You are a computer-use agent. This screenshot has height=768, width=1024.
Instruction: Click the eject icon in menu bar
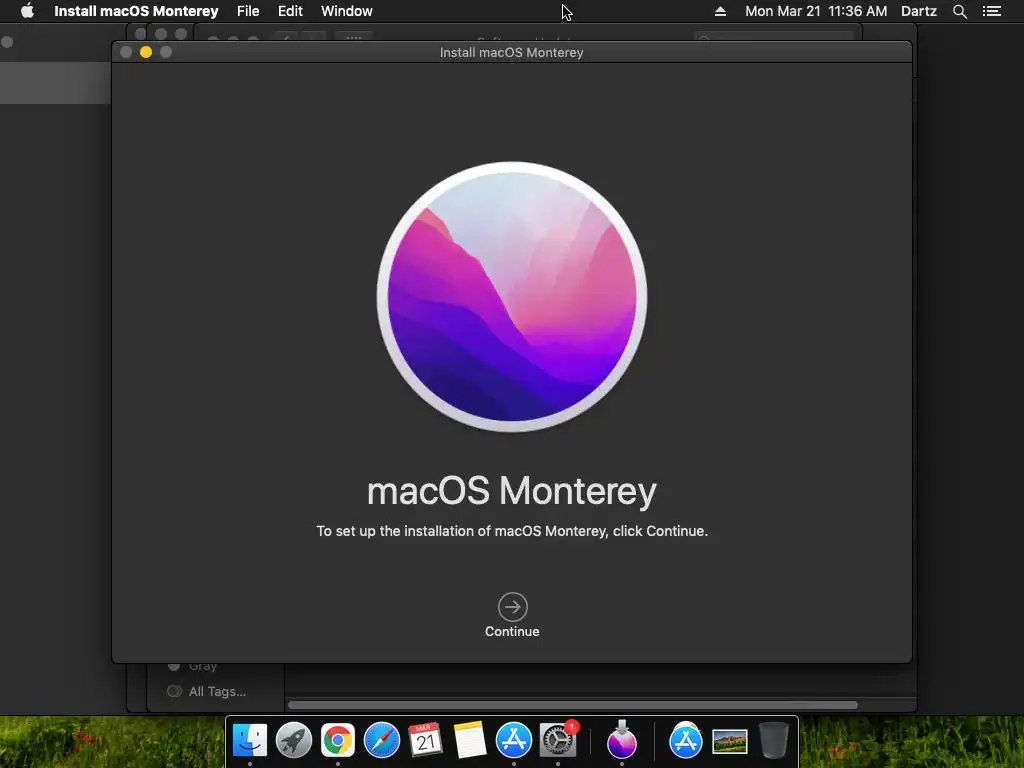(x=720, y=11)
